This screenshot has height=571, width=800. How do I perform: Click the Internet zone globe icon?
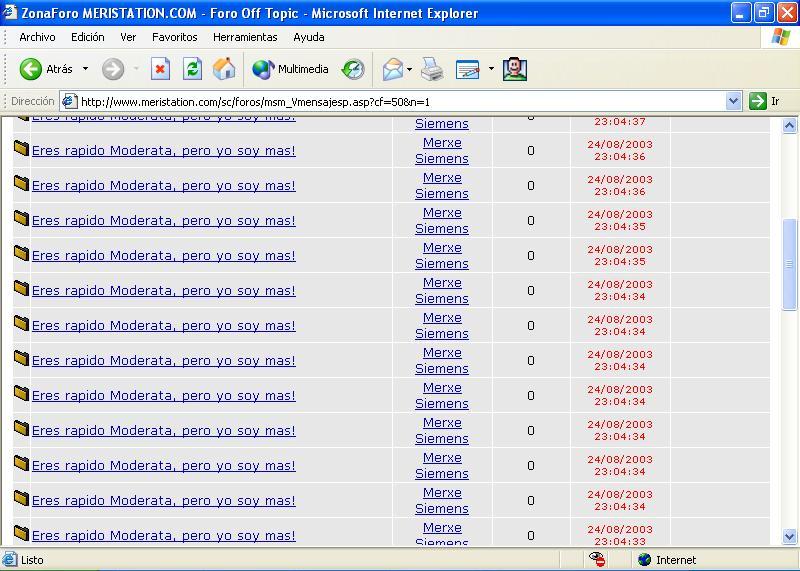point(644,560)
